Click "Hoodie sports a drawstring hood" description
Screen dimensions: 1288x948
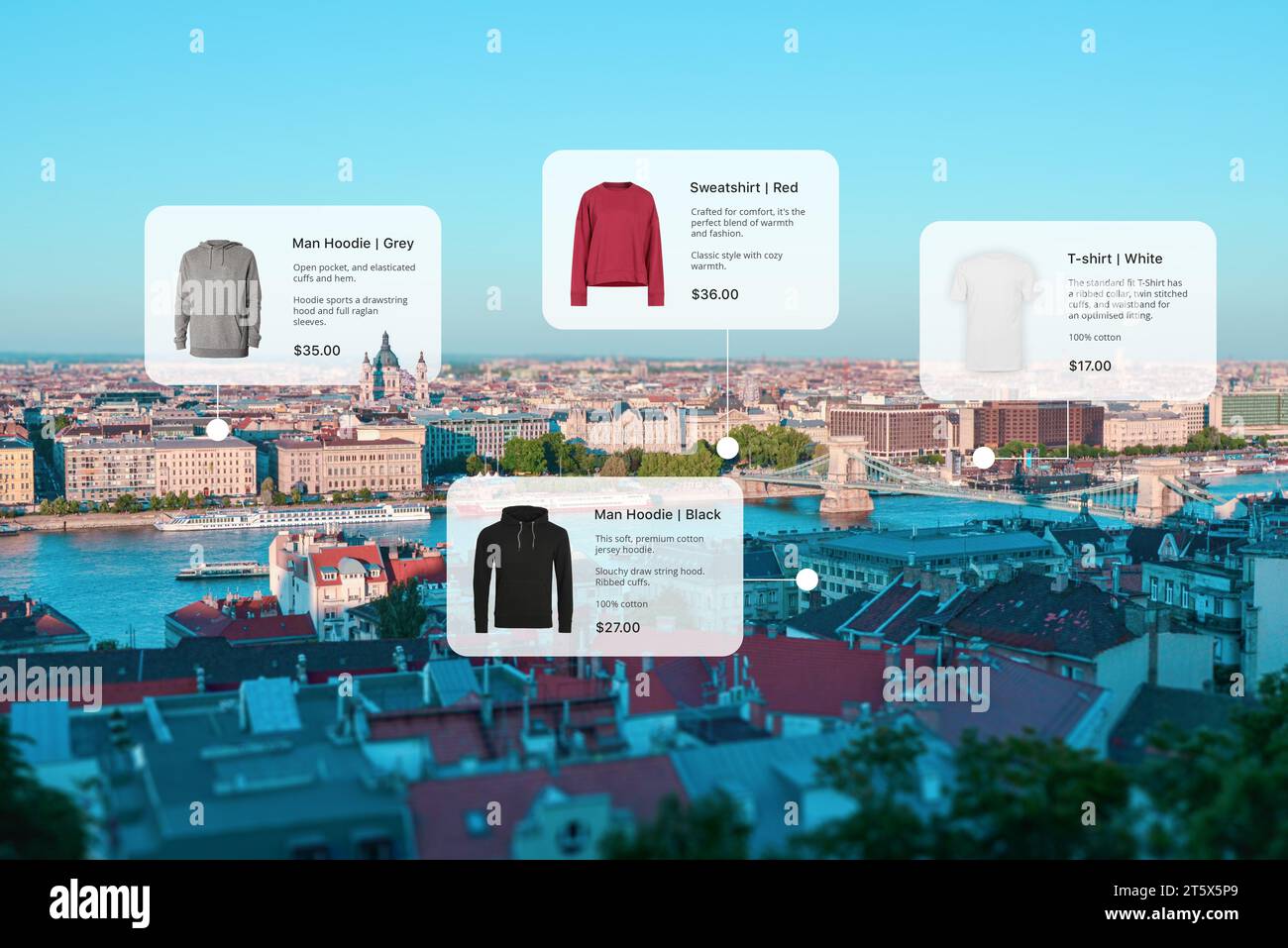[350, 311]
